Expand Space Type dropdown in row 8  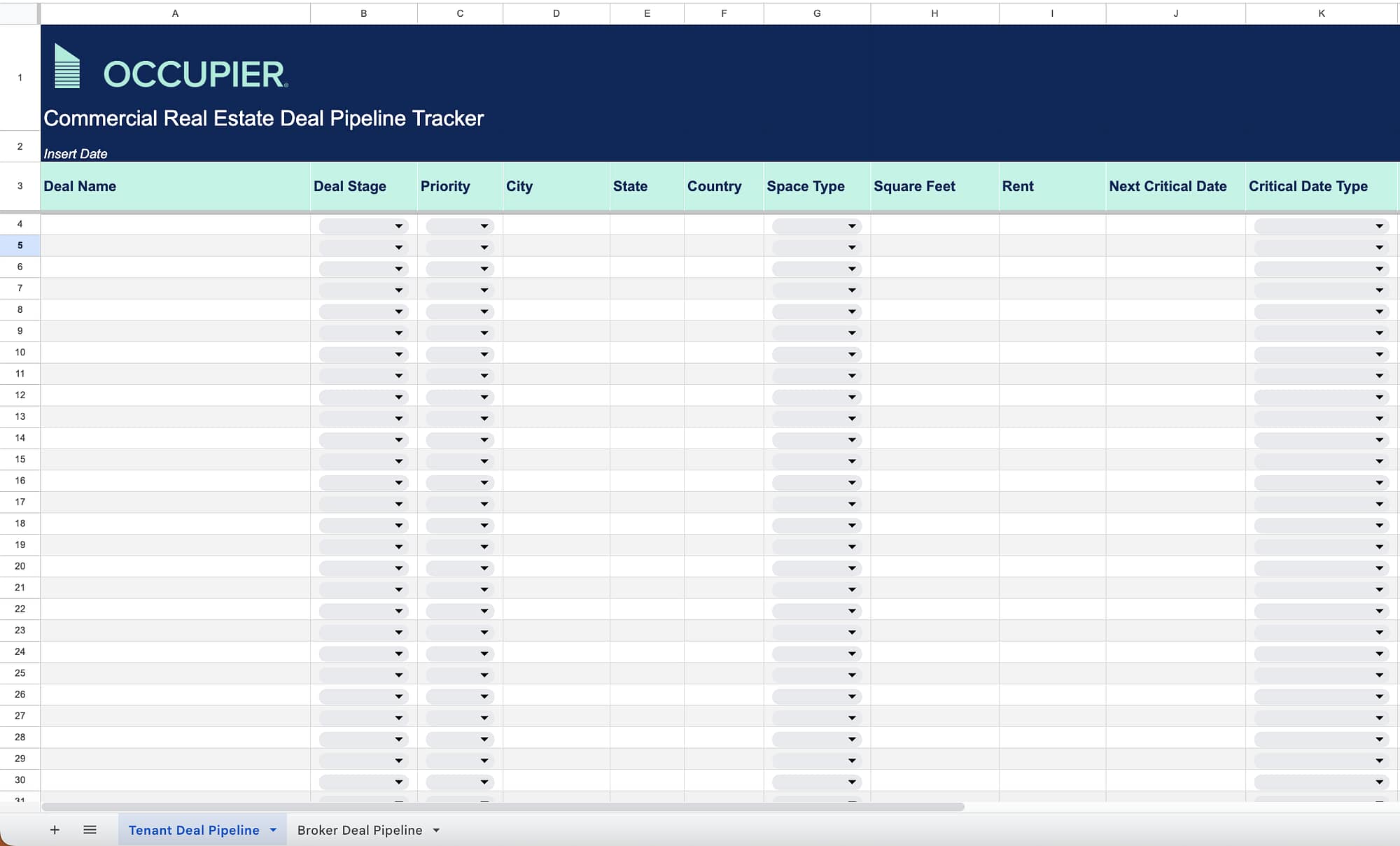851,311
